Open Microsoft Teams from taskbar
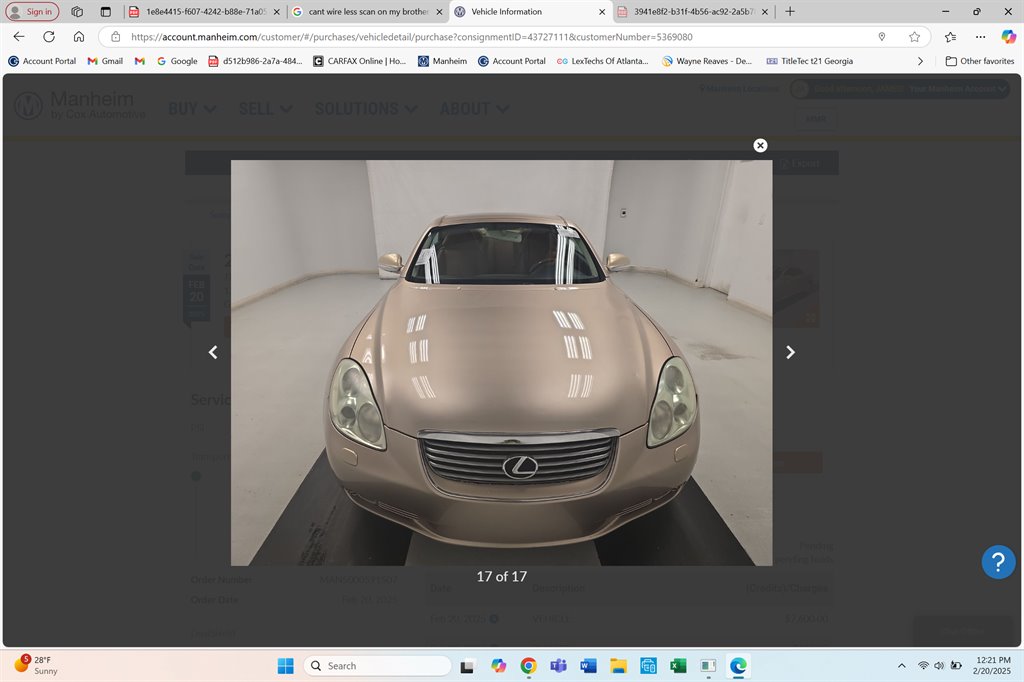The height and width of the screenshot is (682, 1024). click(x=558, y=666)
